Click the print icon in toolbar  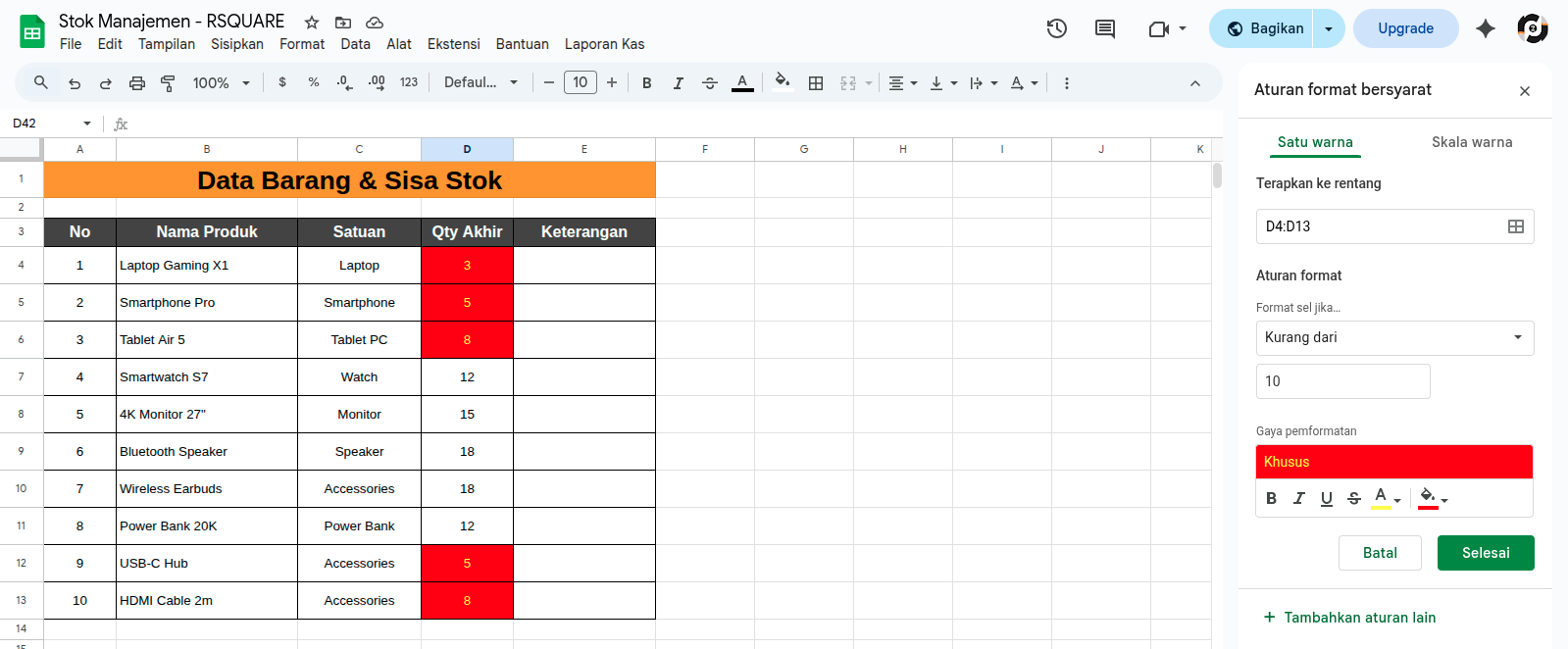pos(137,83)
